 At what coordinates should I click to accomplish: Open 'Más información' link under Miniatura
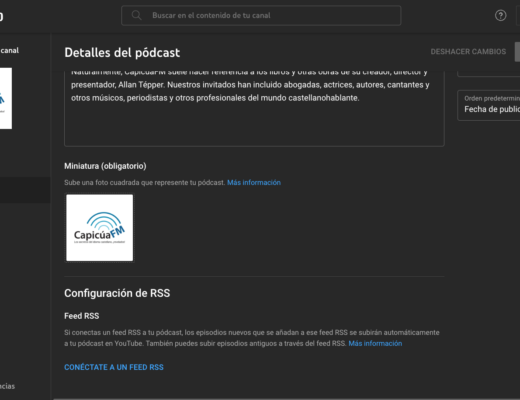pyautogui.click(x=254, y=183)
